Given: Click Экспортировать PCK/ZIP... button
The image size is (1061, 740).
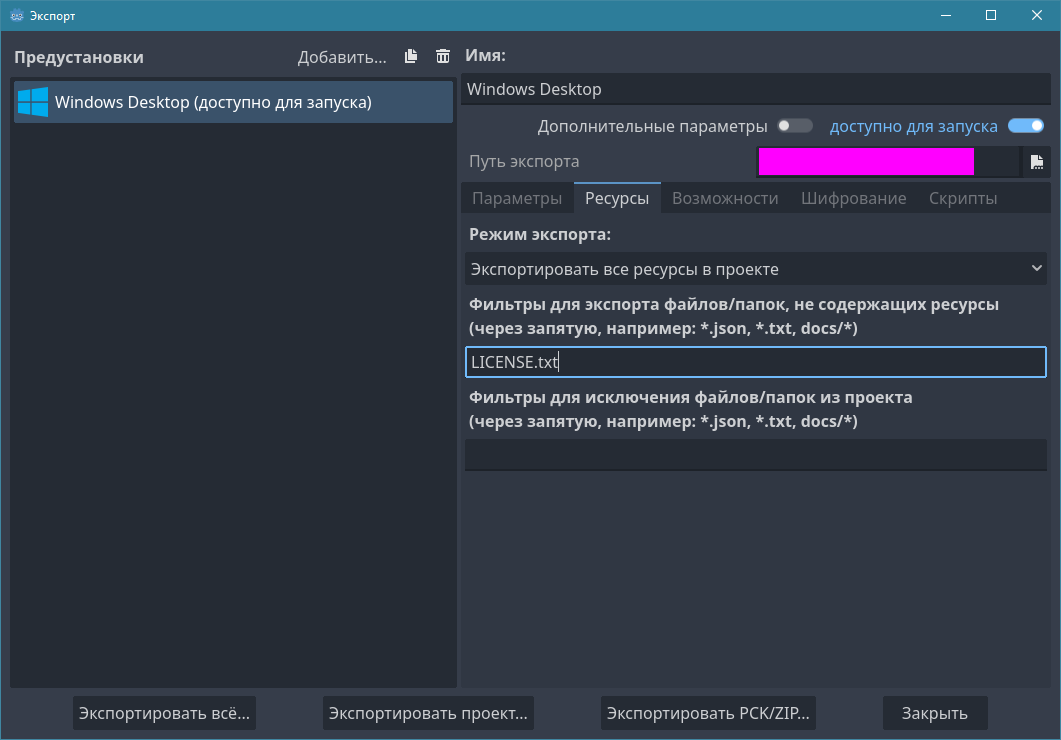Looking at the screenshot, I should point(708,713).
